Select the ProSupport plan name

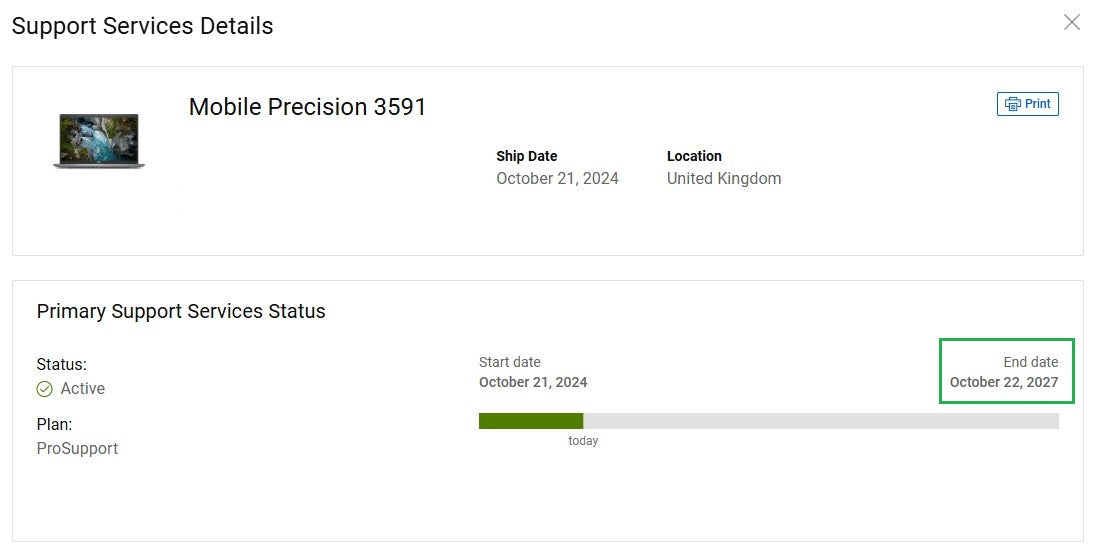click(x=77, y=449)
